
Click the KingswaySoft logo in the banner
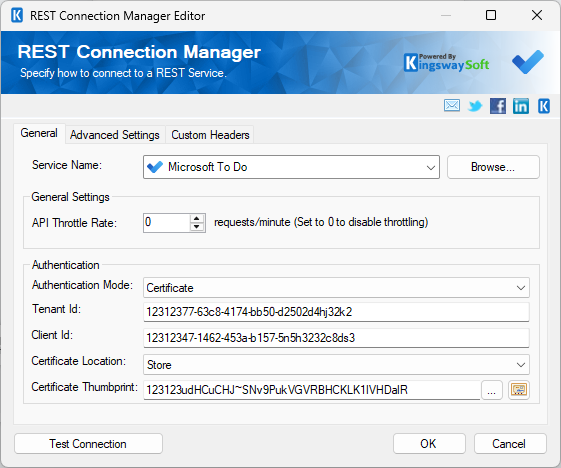(447, 63)
